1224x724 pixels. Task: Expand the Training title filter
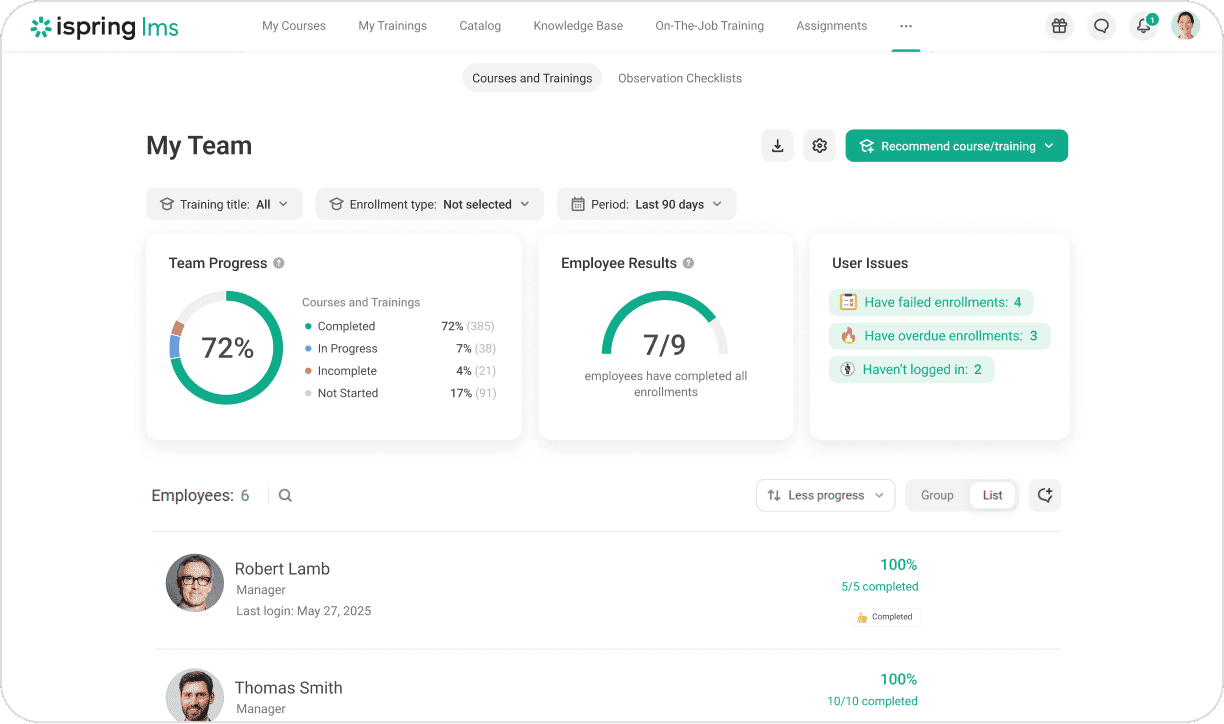[224, 204]
